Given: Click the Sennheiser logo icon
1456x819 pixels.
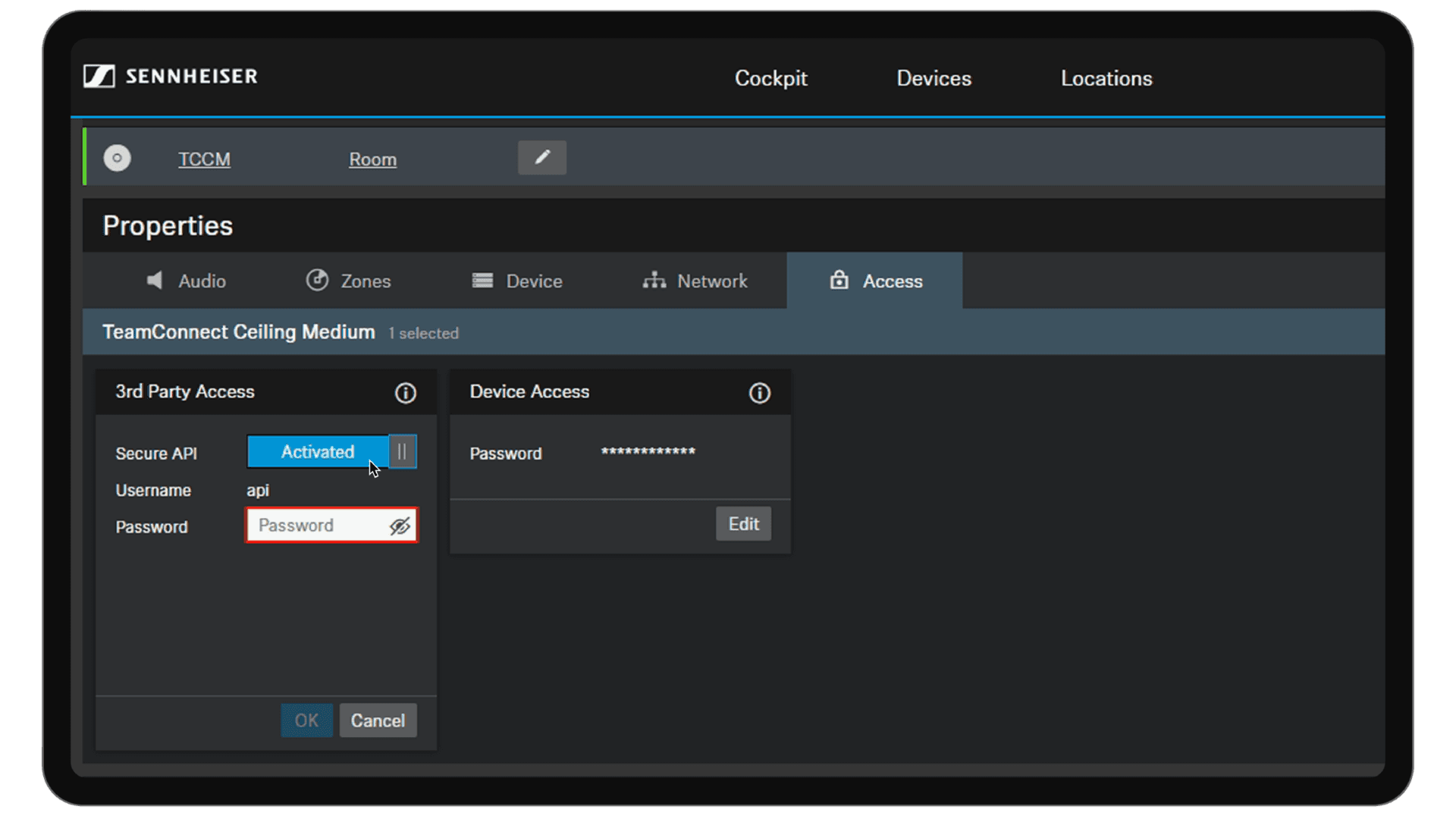Looking at the screenshot, I should [x=99, y=76].
